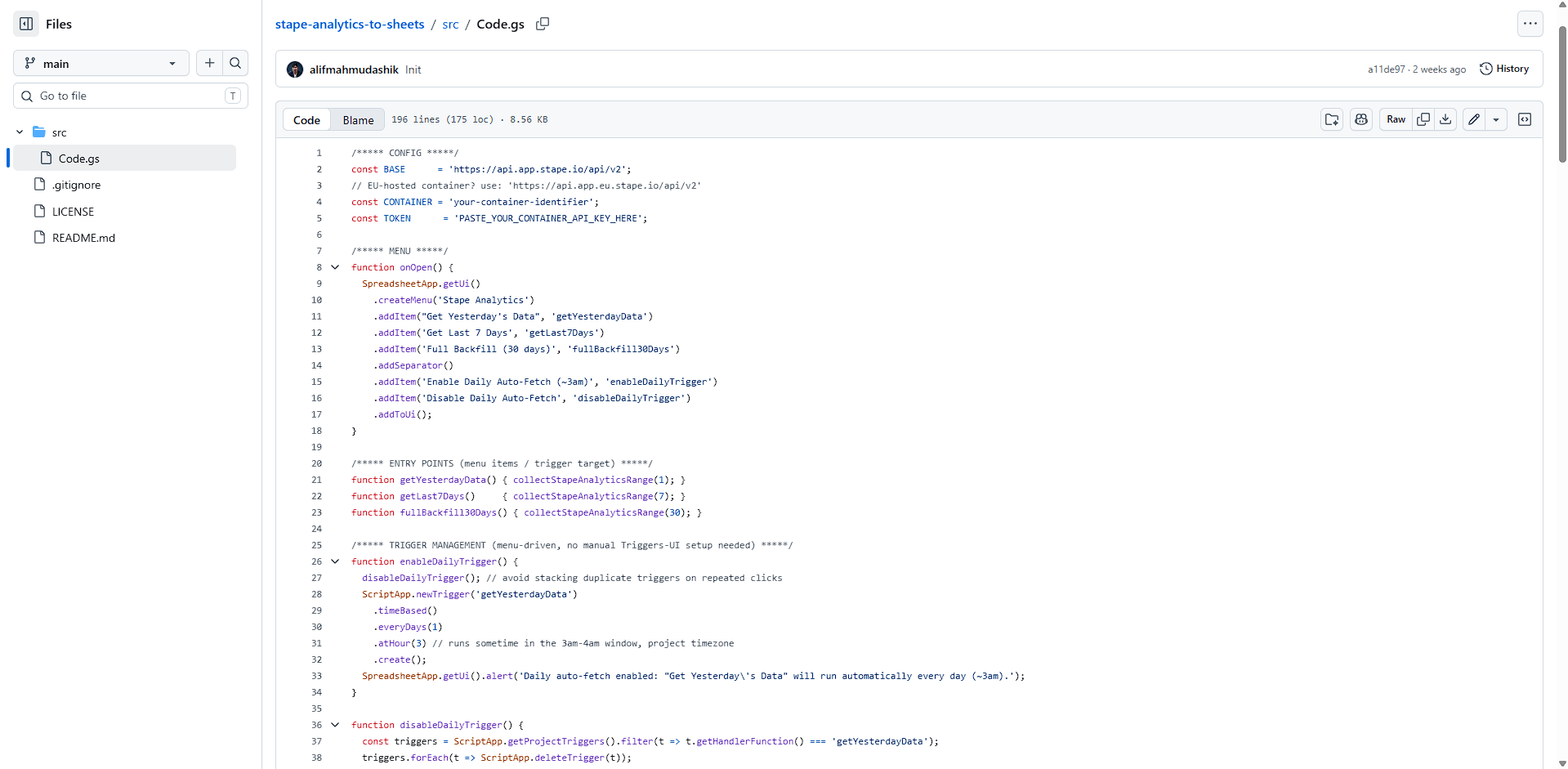Open src breadcrumb link
This screenshot has width=1568, height=769.
[x=450, y=24]
